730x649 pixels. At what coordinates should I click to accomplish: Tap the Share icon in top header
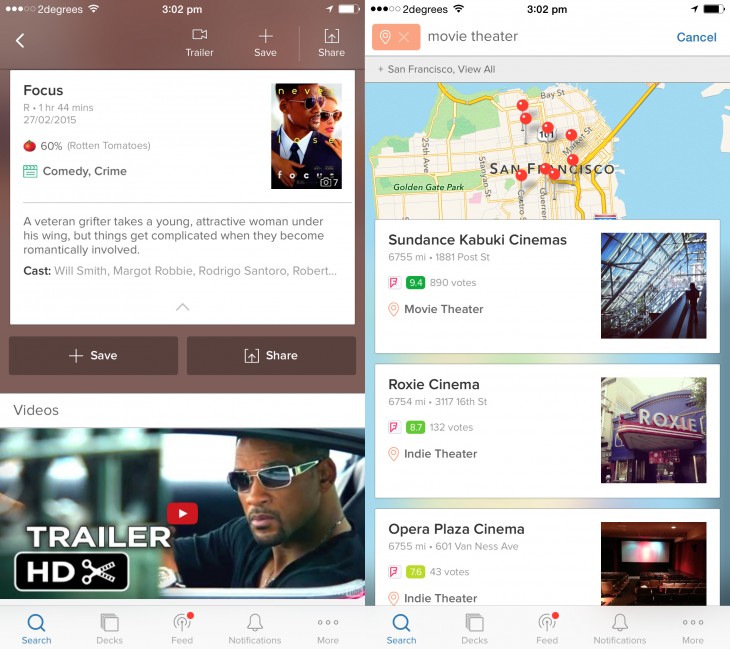(331, 42)
